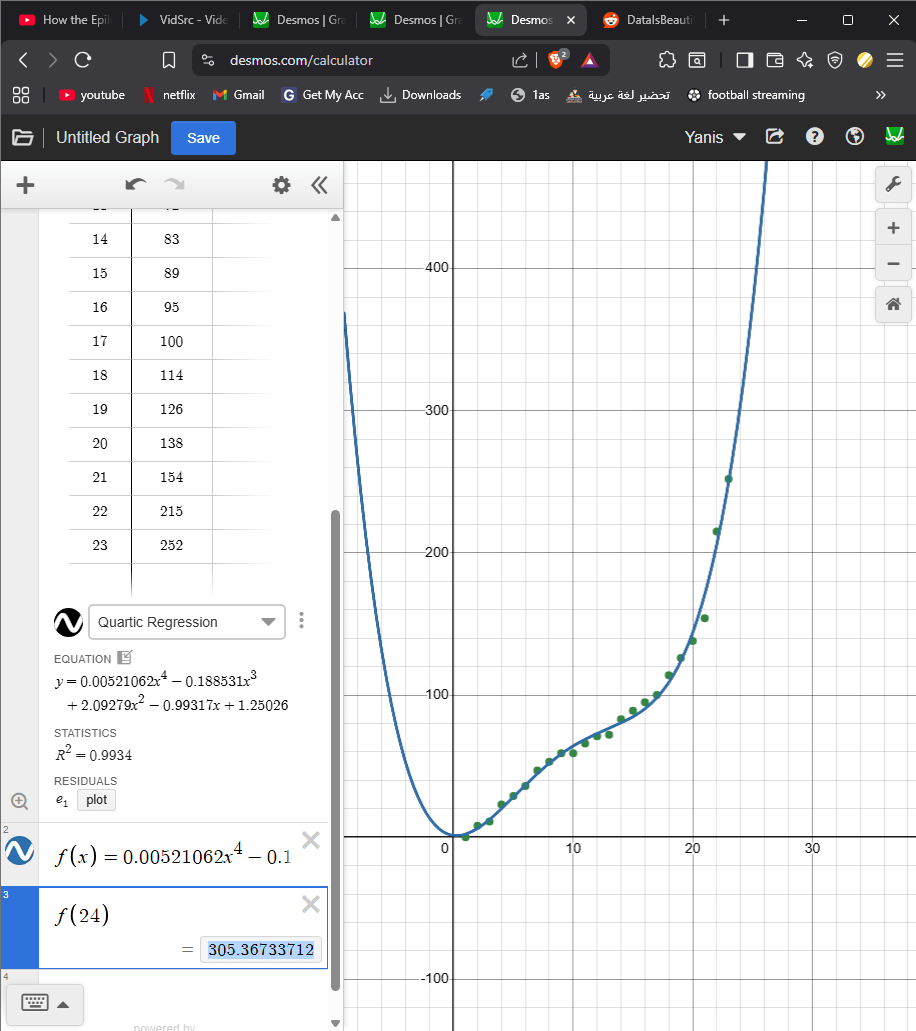Zoom in on the graph
Image resolution: width=916 pixels, height=1031 pixels.
[893, 228]
